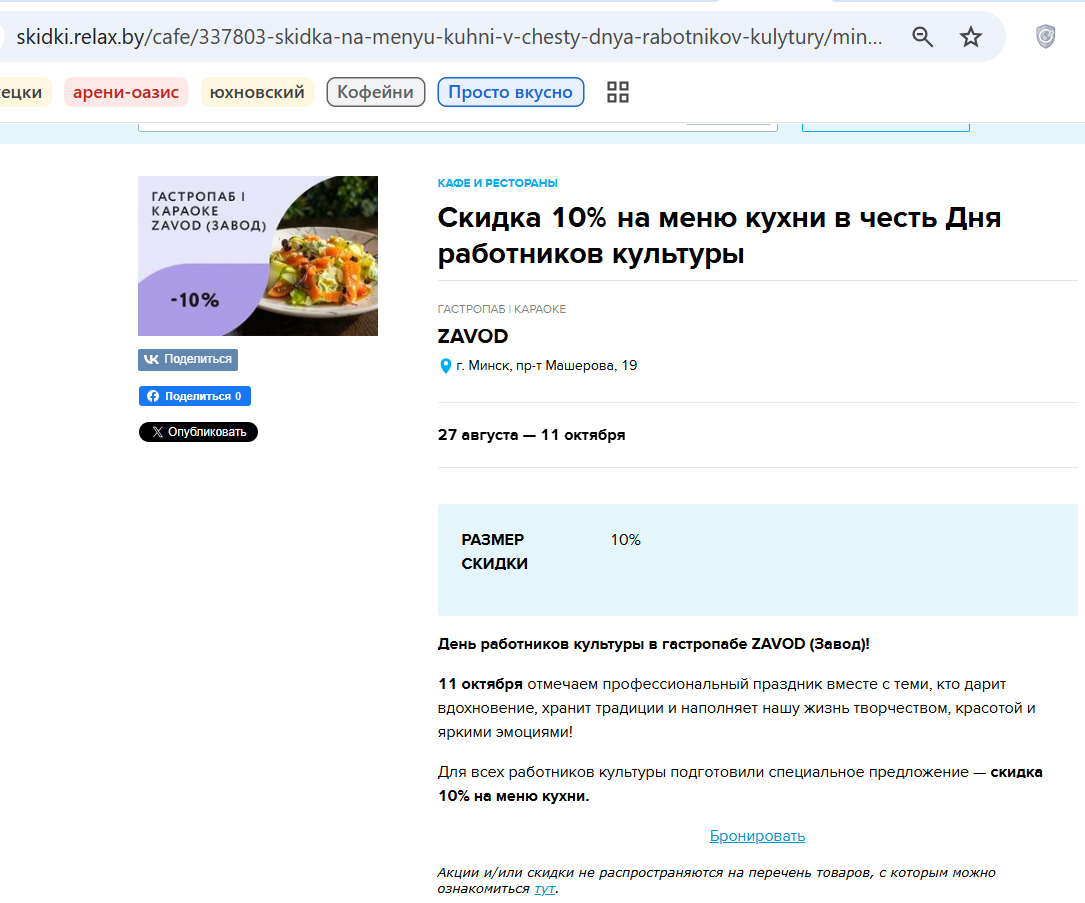1085x903 pixels.
Task: Open the арени-оазис bookmark group
Action: pos(126,92)
